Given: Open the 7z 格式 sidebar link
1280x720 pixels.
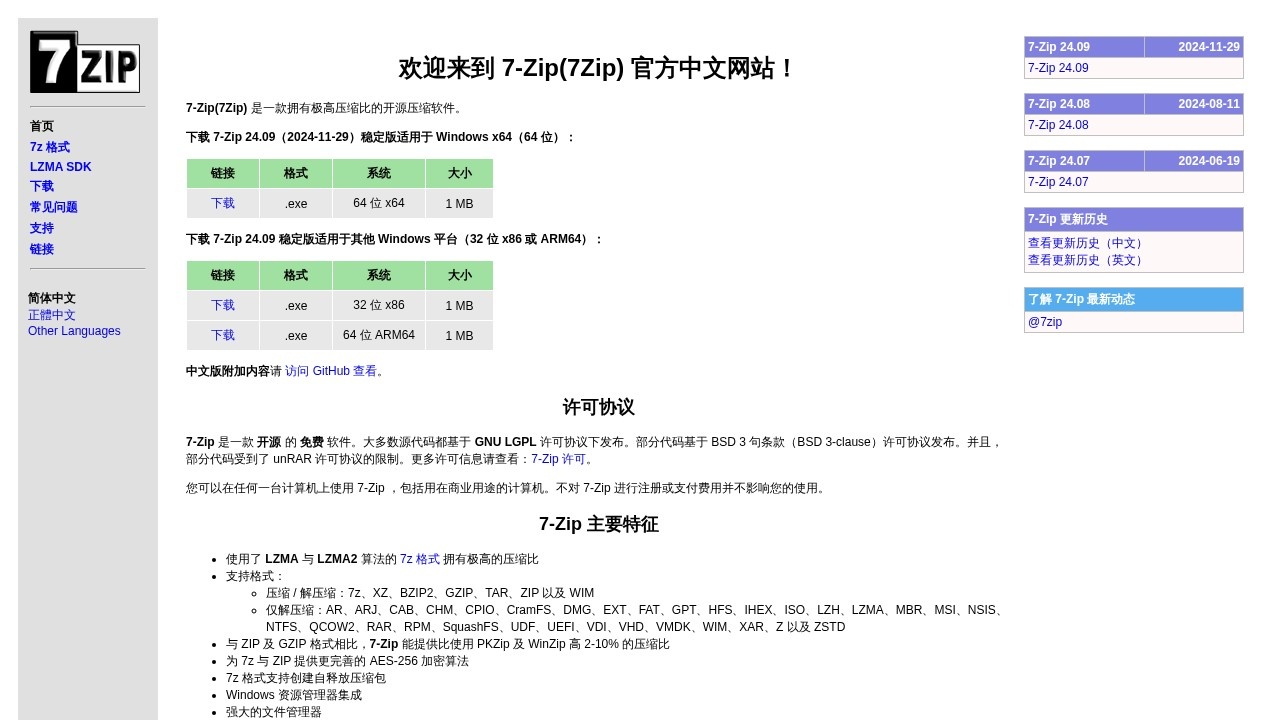Looking at the screenshot, I should click(x=50, y=147).
